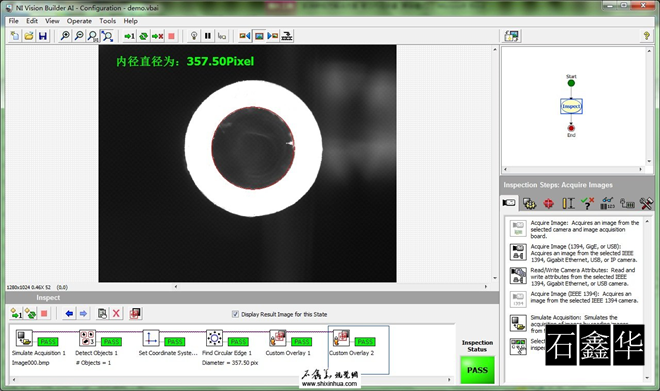Save the inspection with floppy icon
The height and width of the screenshot is (391, 660).
click(x=43, y=36)
